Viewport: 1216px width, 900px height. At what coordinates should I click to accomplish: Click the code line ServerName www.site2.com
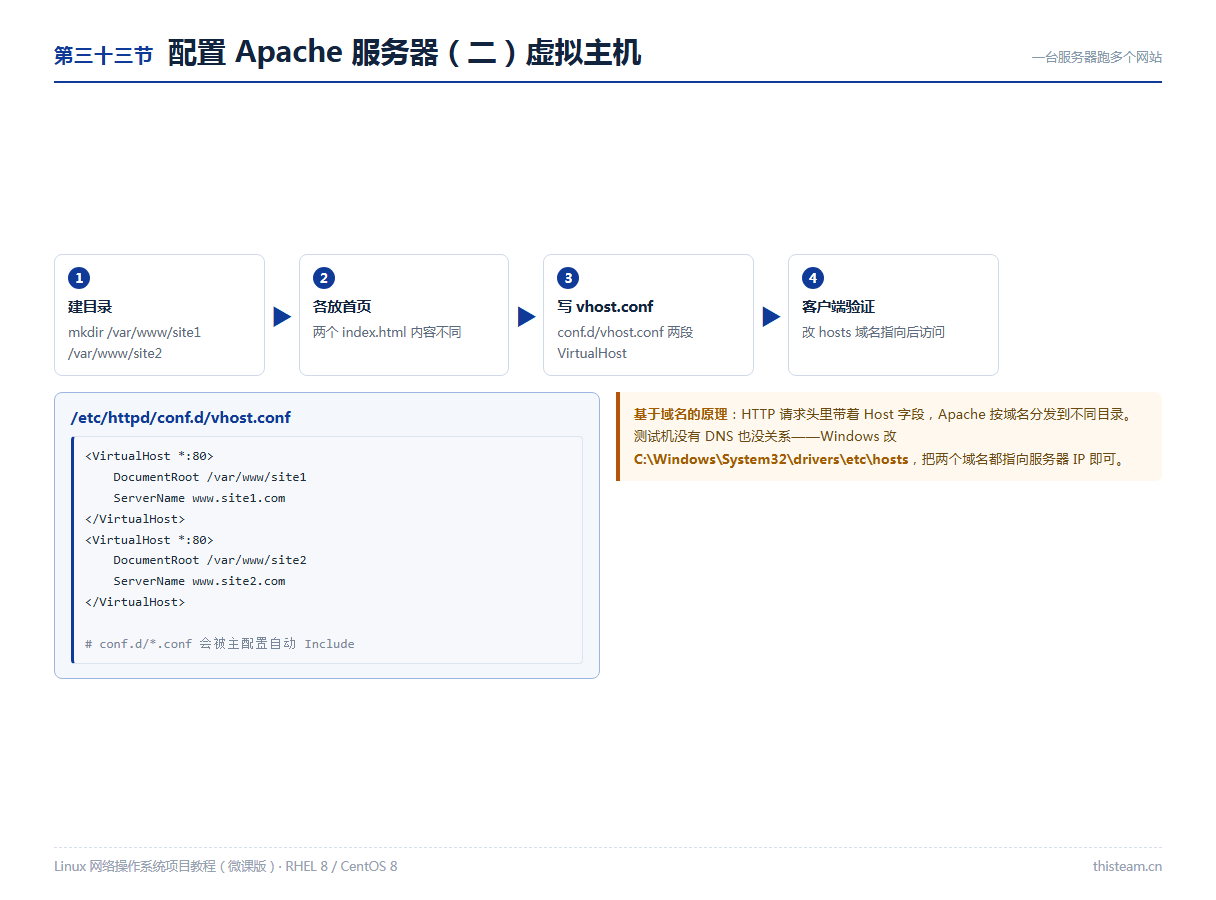(x=199, y=581)
